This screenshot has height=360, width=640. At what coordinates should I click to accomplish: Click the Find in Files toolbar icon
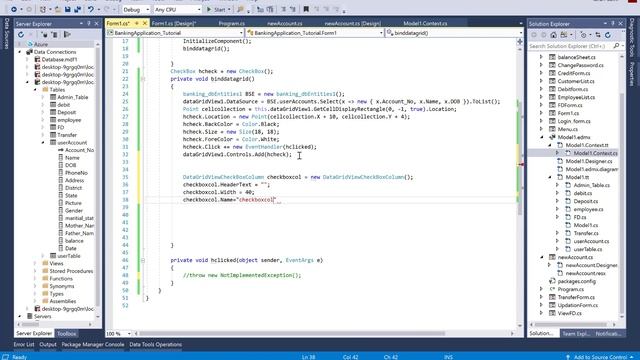click(240, 9)
